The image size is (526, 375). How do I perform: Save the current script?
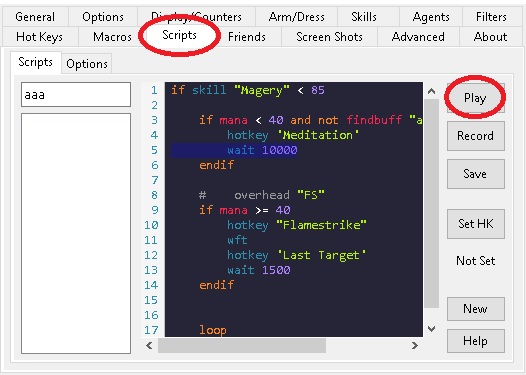(x=475, y=174)
